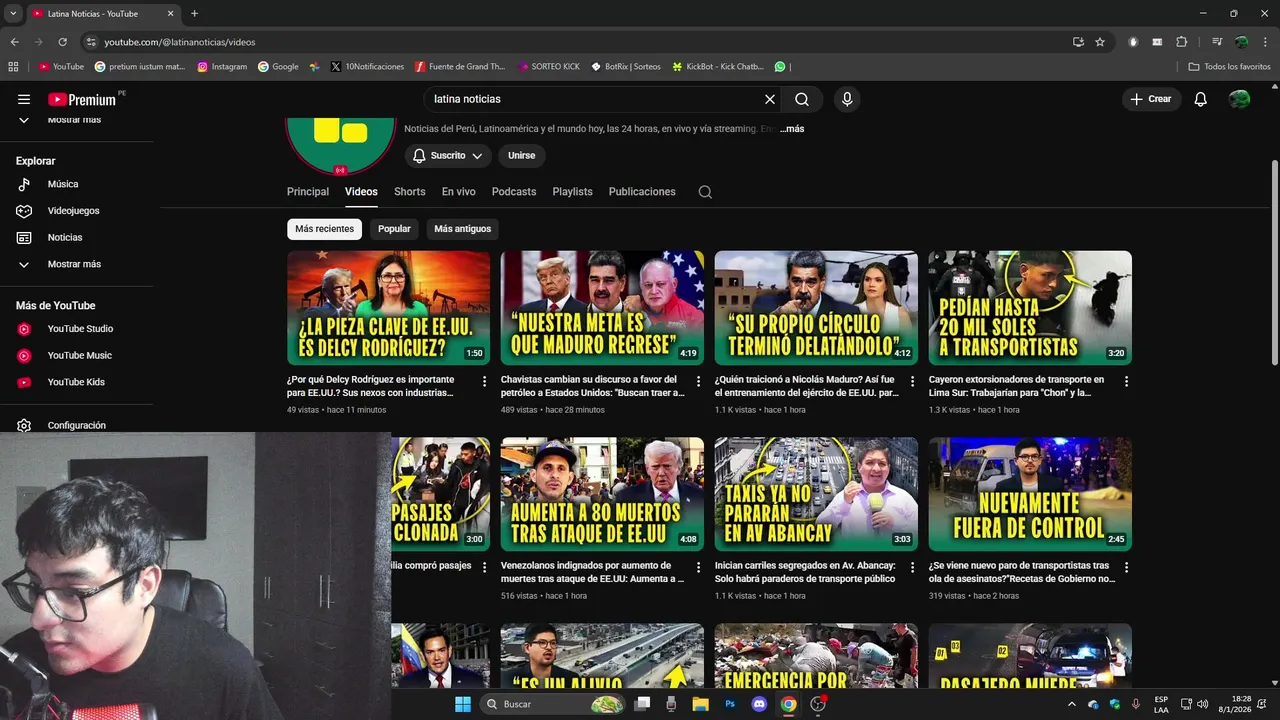Open the Chrome tab search dropdown

coord(13,13)
